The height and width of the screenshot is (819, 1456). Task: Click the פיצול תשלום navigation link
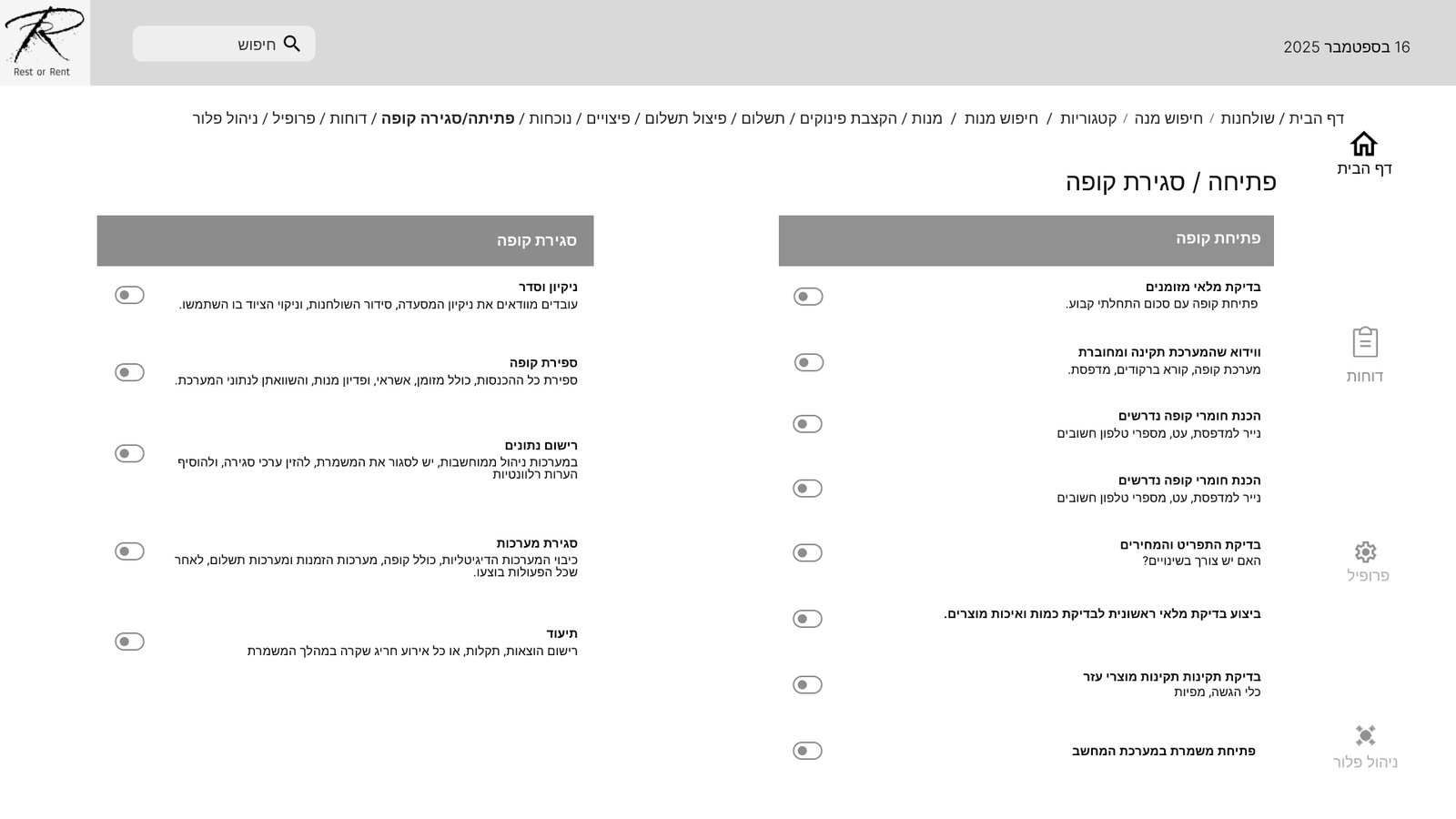tap(686, 118)
